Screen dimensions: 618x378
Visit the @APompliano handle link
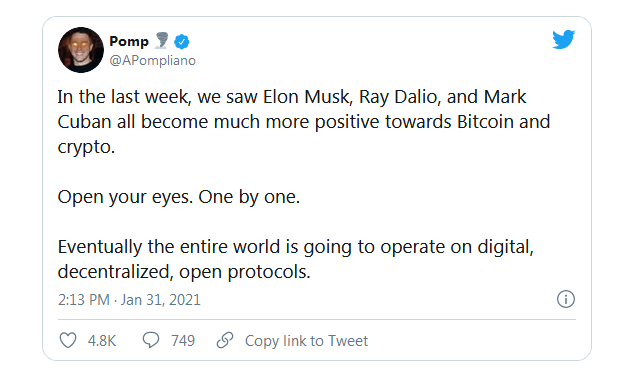[153, 61]
